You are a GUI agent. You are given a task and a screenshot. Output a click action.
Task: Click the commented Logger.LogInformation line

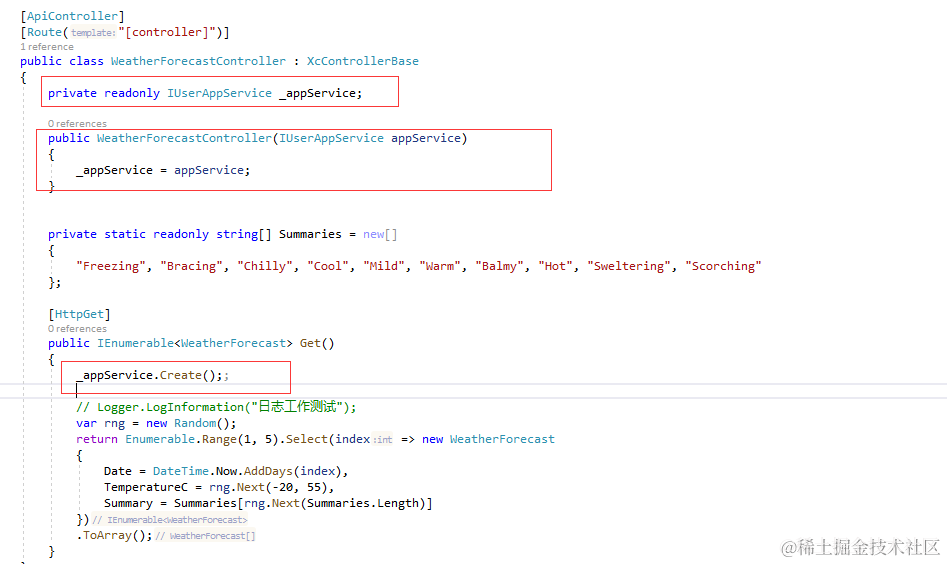216,407
